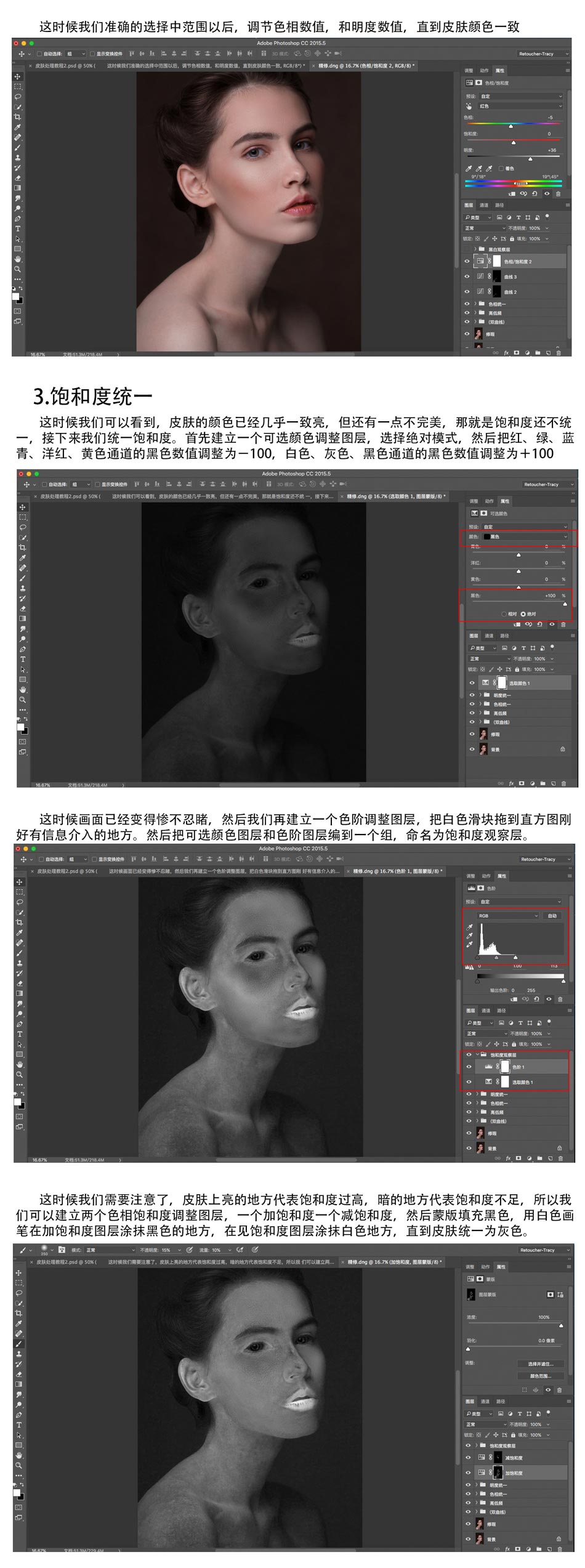
Task: Click the 颜色范围... mask button
Action: click(540, 1375)
